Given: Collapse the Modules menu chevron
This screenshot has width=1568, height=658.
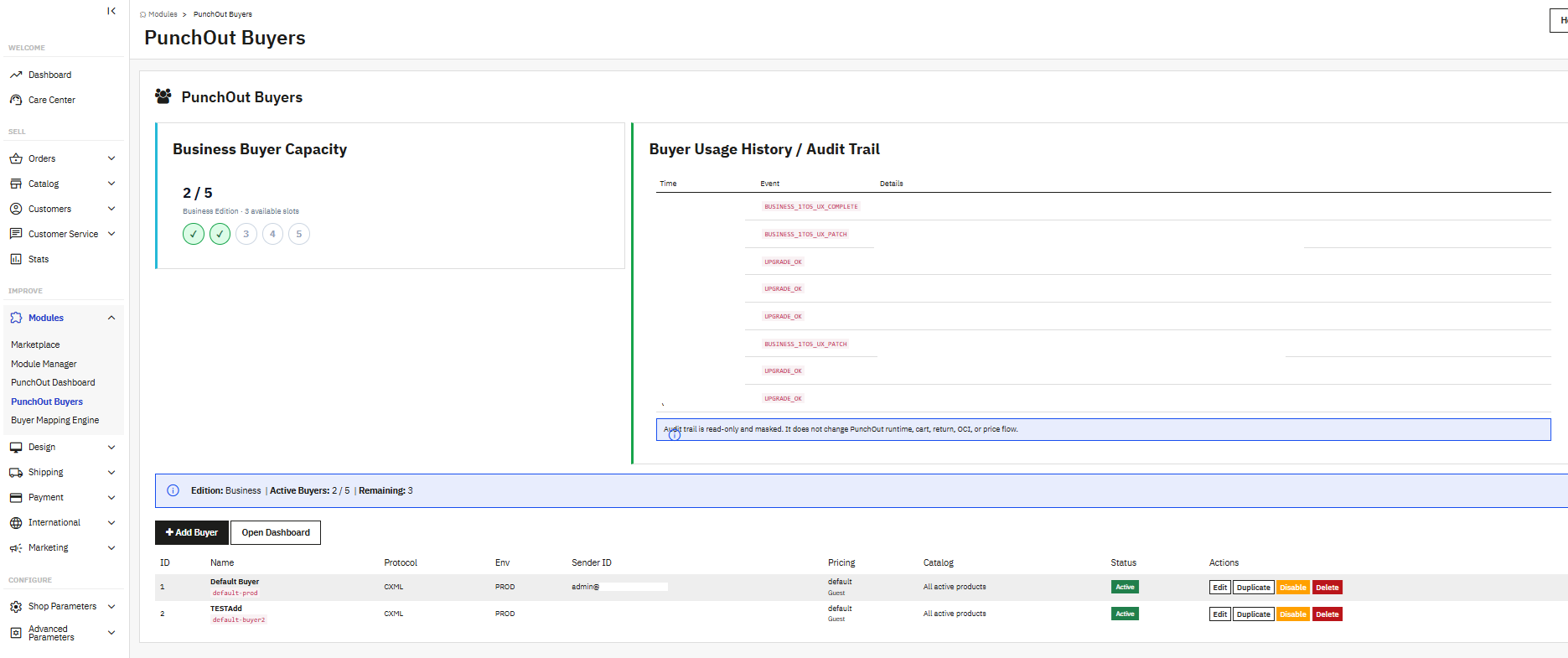Looking at the screenshot, I should [x=111, y=318].
